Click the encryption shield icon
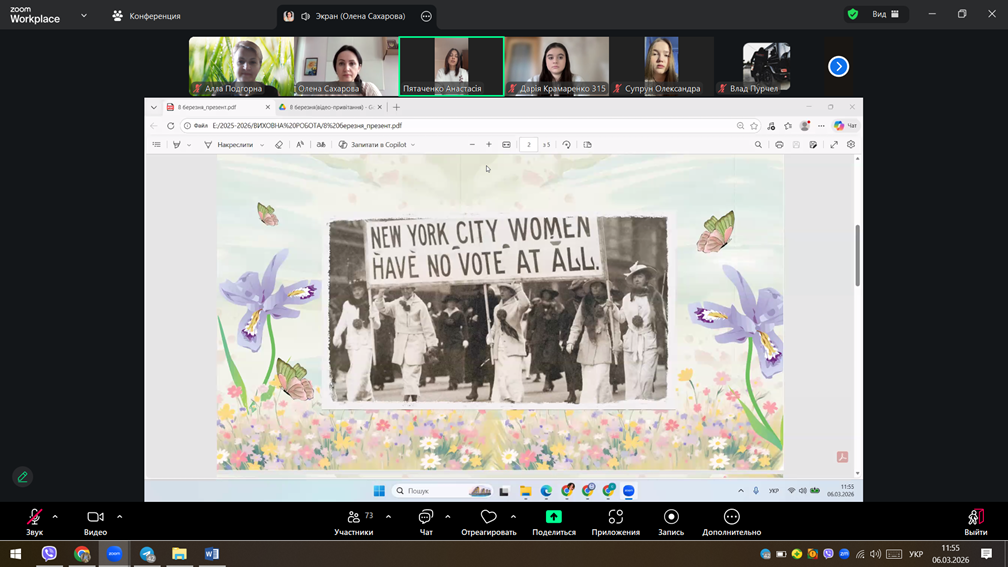Viewport: 1008px width, 567px height. [852, 15]
